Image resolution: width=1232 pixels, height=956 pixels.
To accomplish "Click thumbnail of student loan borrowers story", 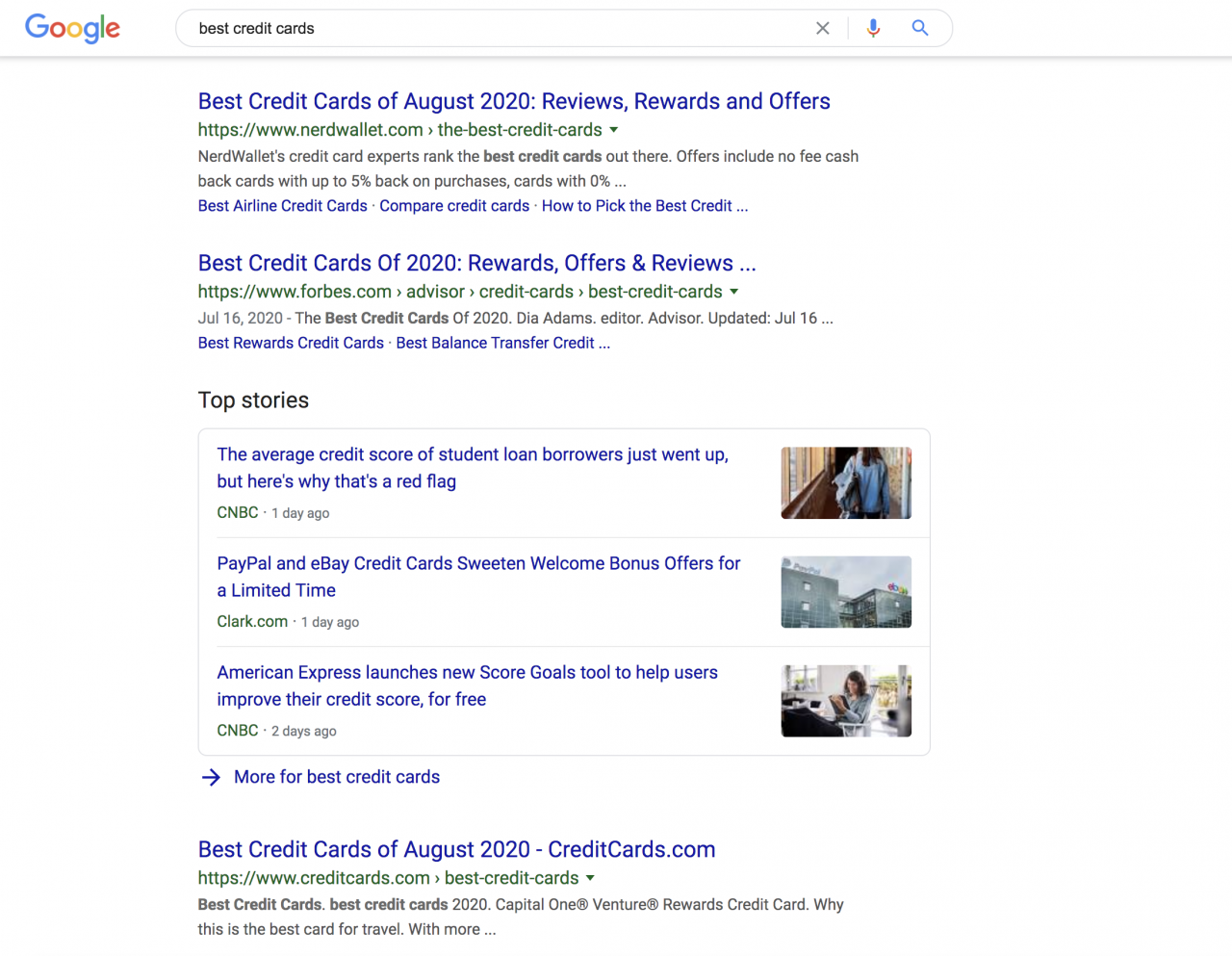I will tap(846, 482).
